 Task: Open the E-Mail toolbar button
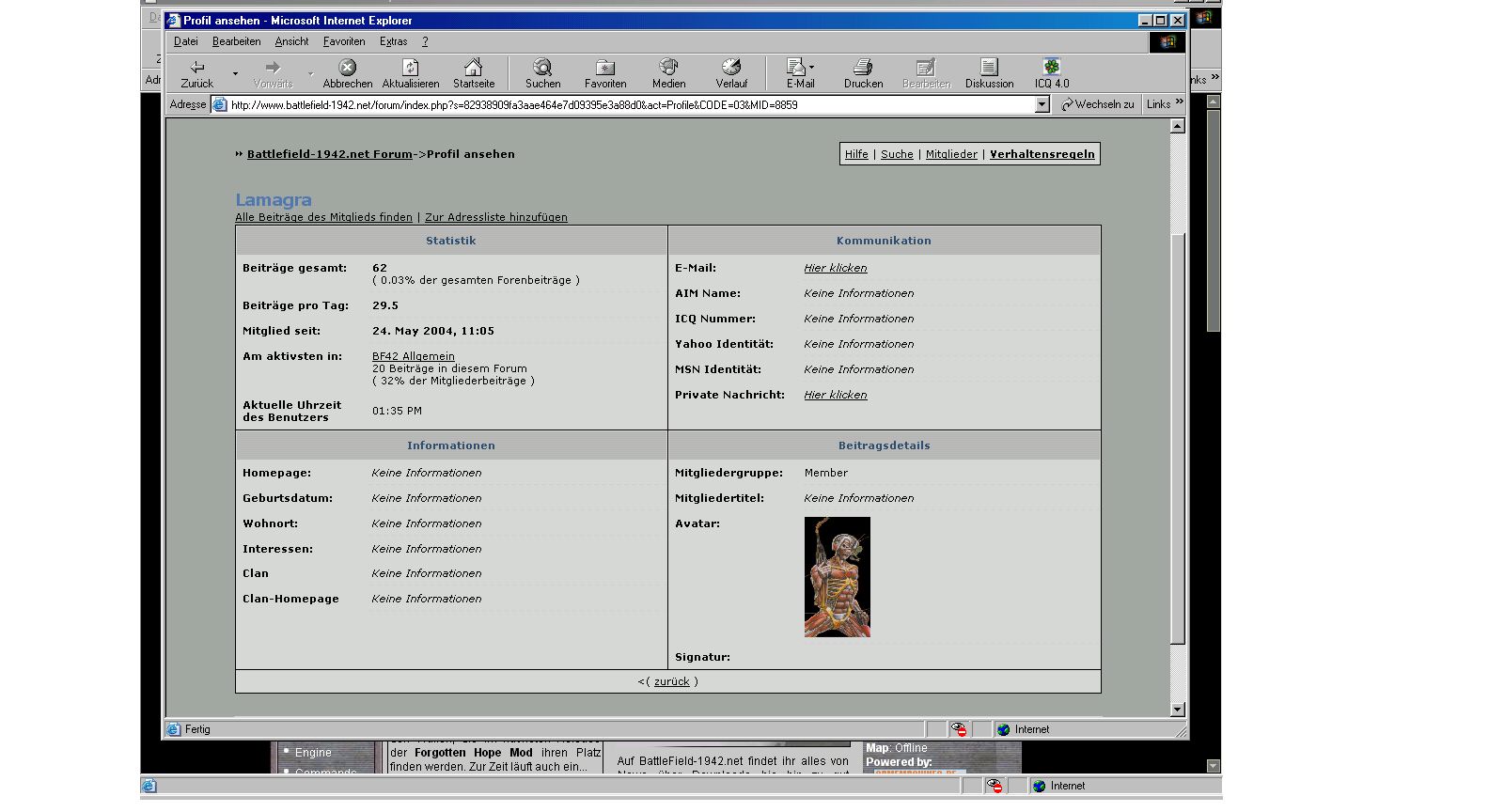point(801,73)
